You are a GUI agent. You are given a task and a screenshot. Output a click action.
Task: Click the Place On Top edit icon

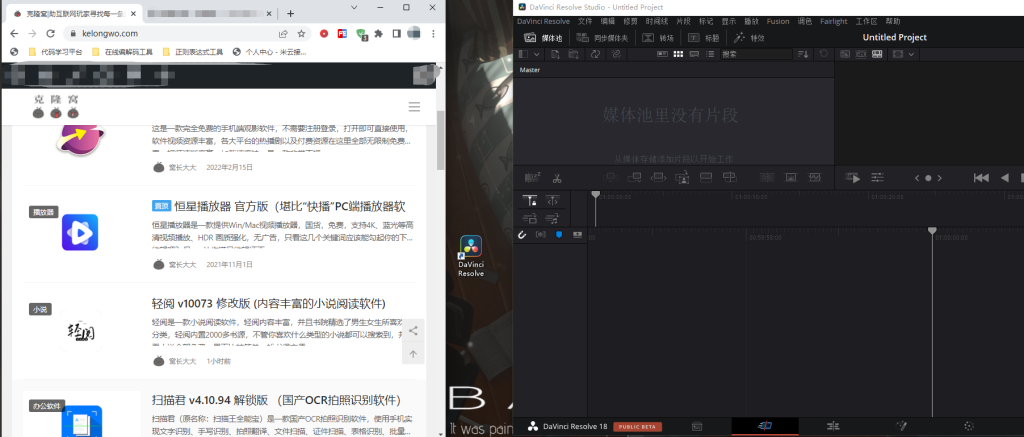coord(706,178)
